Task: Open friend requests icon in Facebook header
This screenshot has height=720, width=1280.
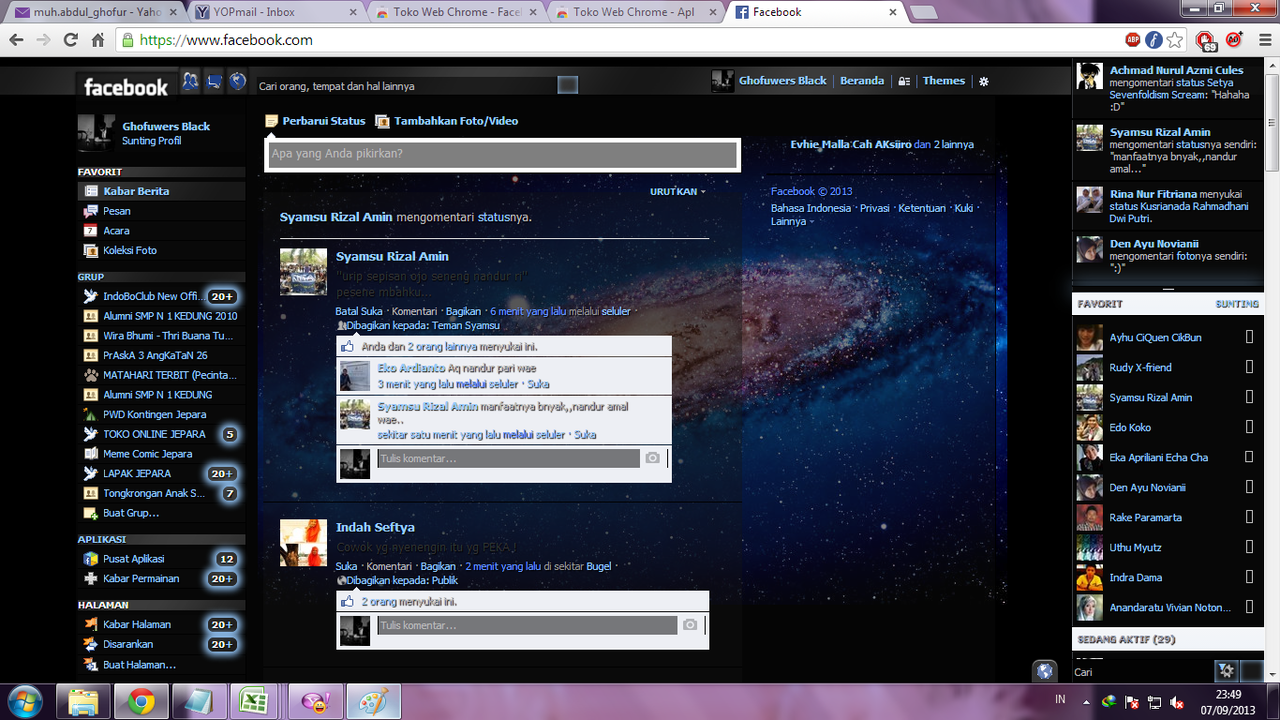Action: (190, 82)
